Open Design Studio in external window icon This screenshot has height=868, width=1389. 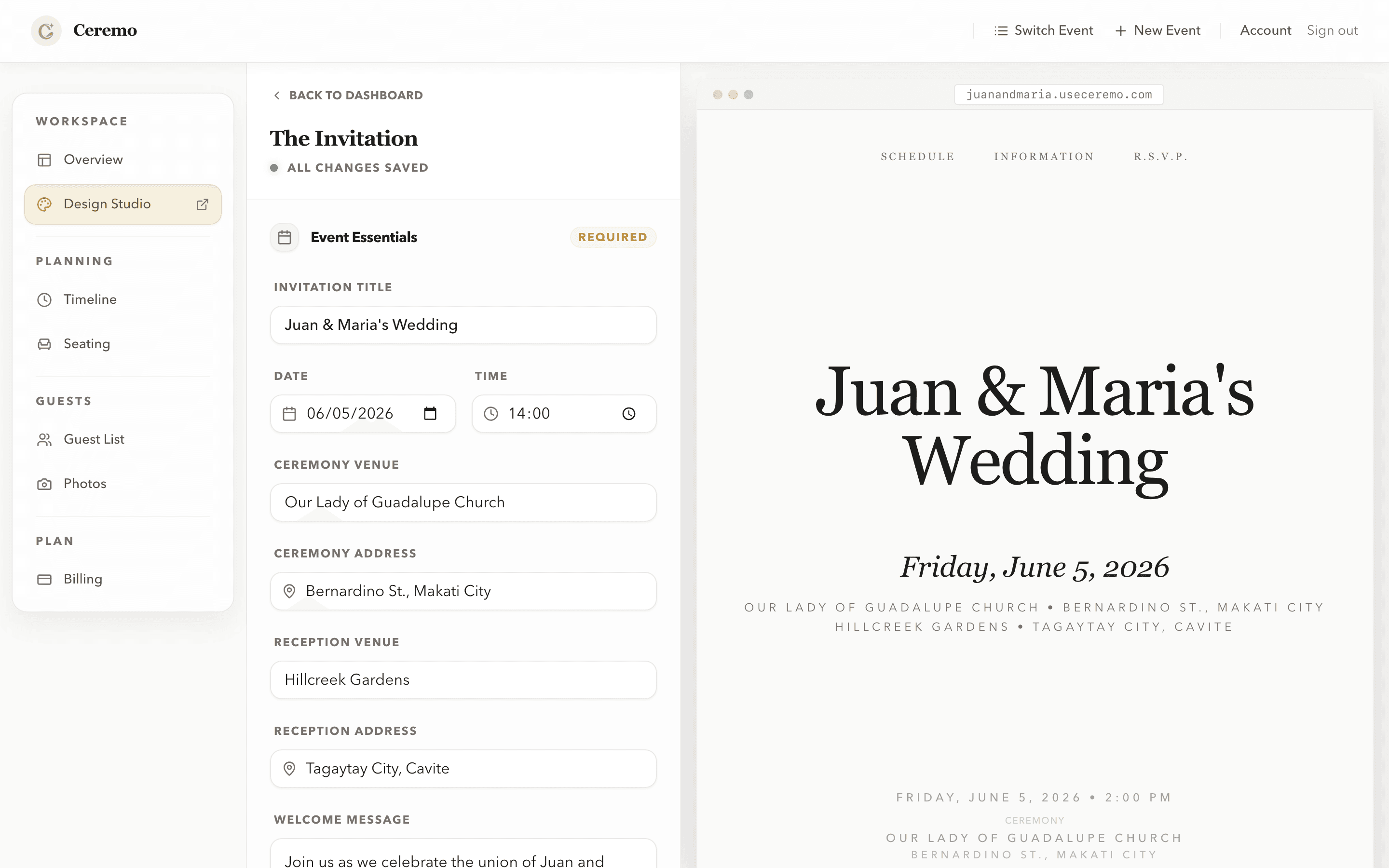click(202, 204)
